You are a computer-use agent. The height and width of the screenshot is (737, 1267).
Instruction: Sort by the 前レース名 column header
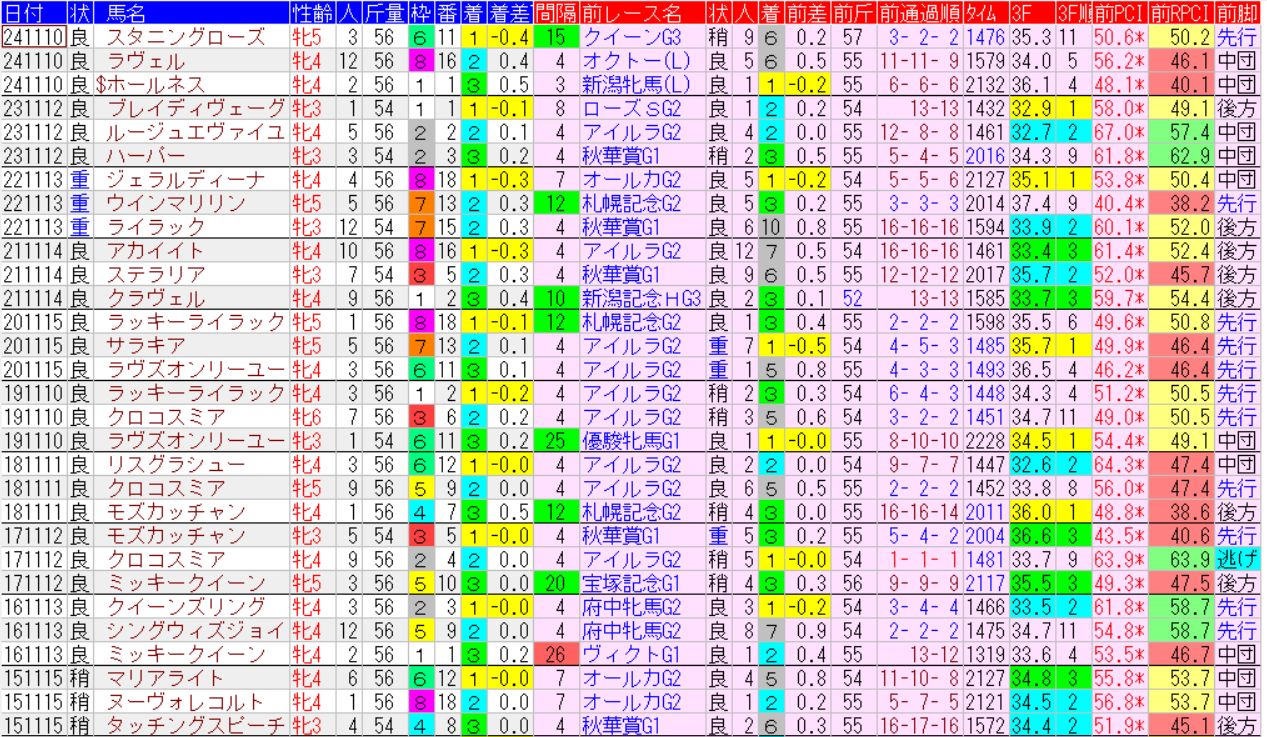(x=631, y=13)
